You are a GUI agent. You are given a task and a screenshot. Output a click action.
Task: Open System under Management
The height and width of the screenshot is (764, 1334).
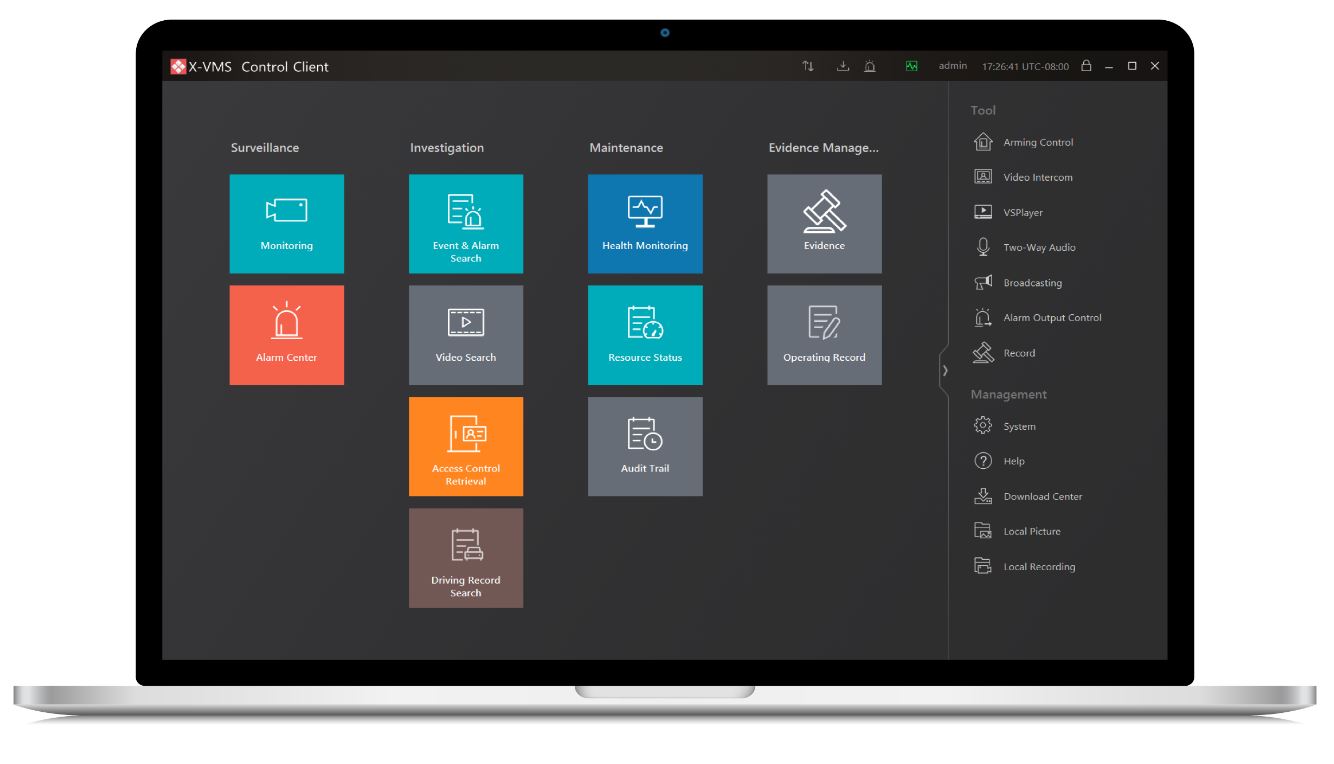(1019, 427)
